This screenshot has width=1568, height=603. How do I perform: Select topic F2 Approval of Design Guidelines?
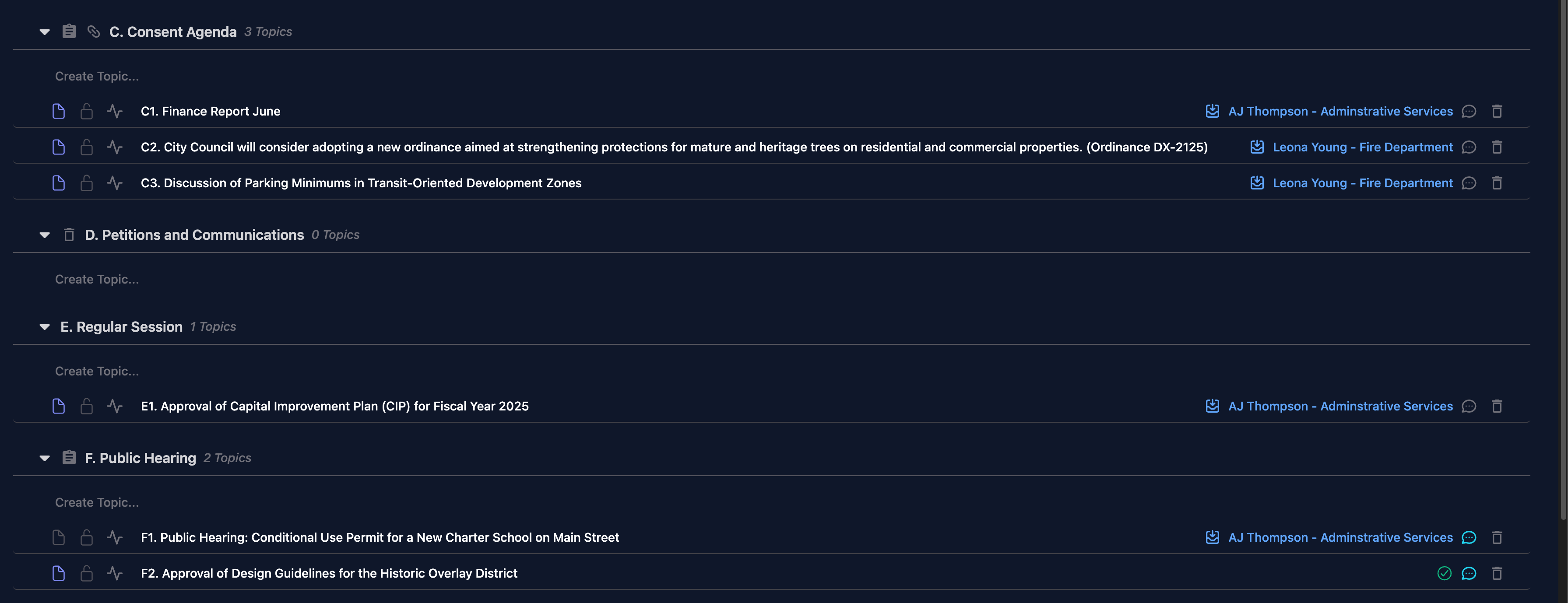tap(329, 573)
